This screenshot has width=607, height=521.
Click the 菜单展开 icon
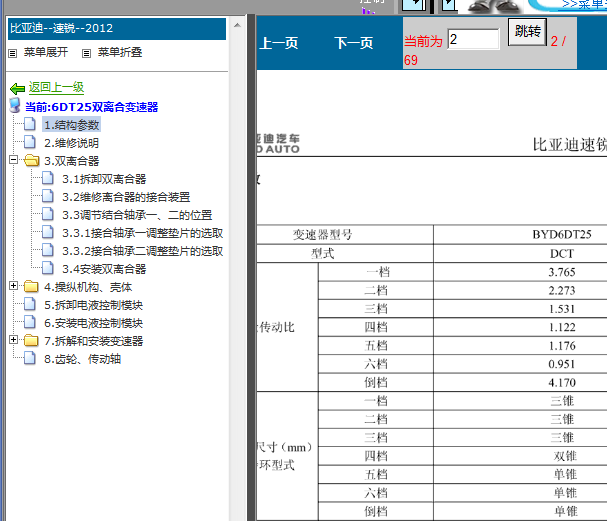12,53
